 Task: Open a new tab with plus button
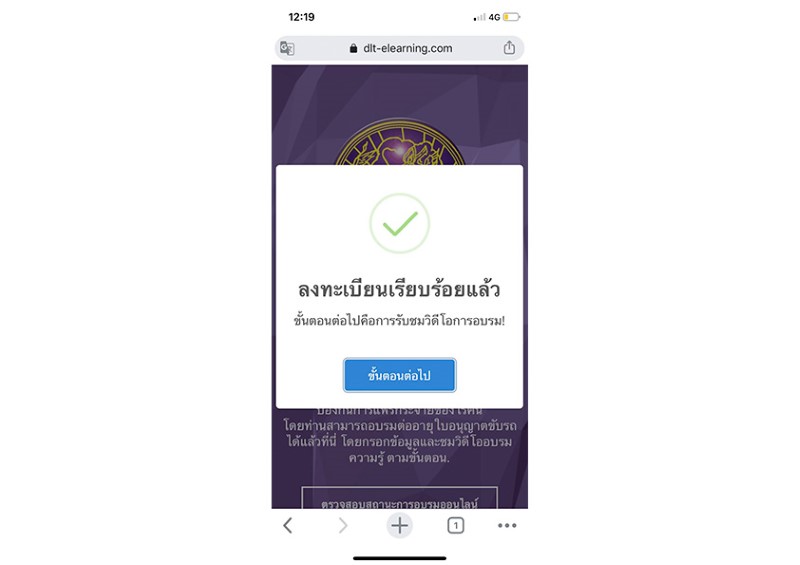[399, 525]
